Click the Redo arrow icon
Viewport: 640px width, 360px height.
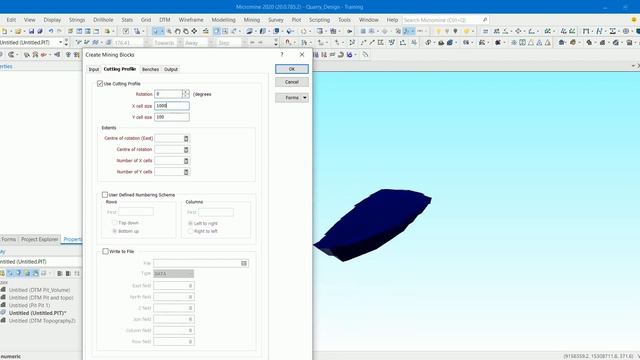[x=60, y=31]
